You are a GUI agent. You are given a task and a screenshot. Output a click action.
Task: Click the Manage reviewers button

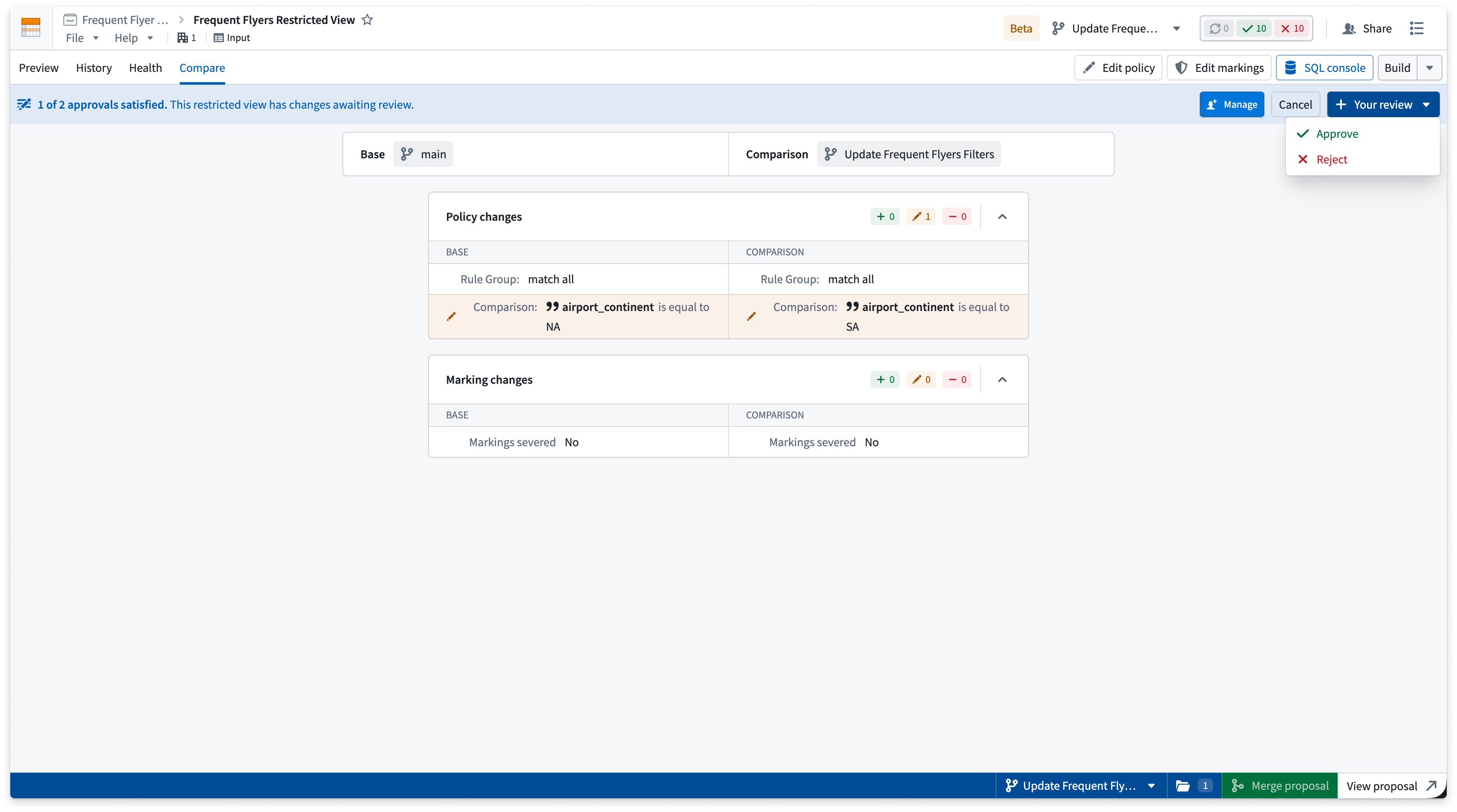point(1231,105)
